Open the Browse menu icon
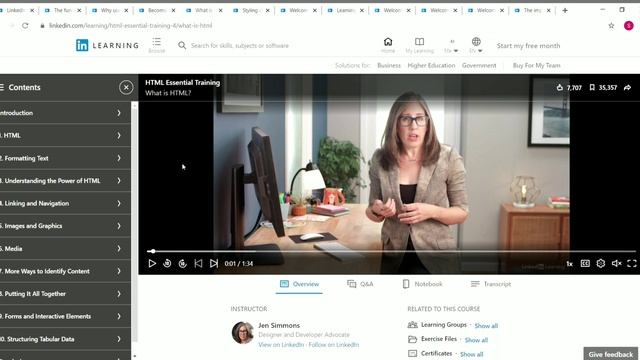640x360 pixels. point(156,45)
